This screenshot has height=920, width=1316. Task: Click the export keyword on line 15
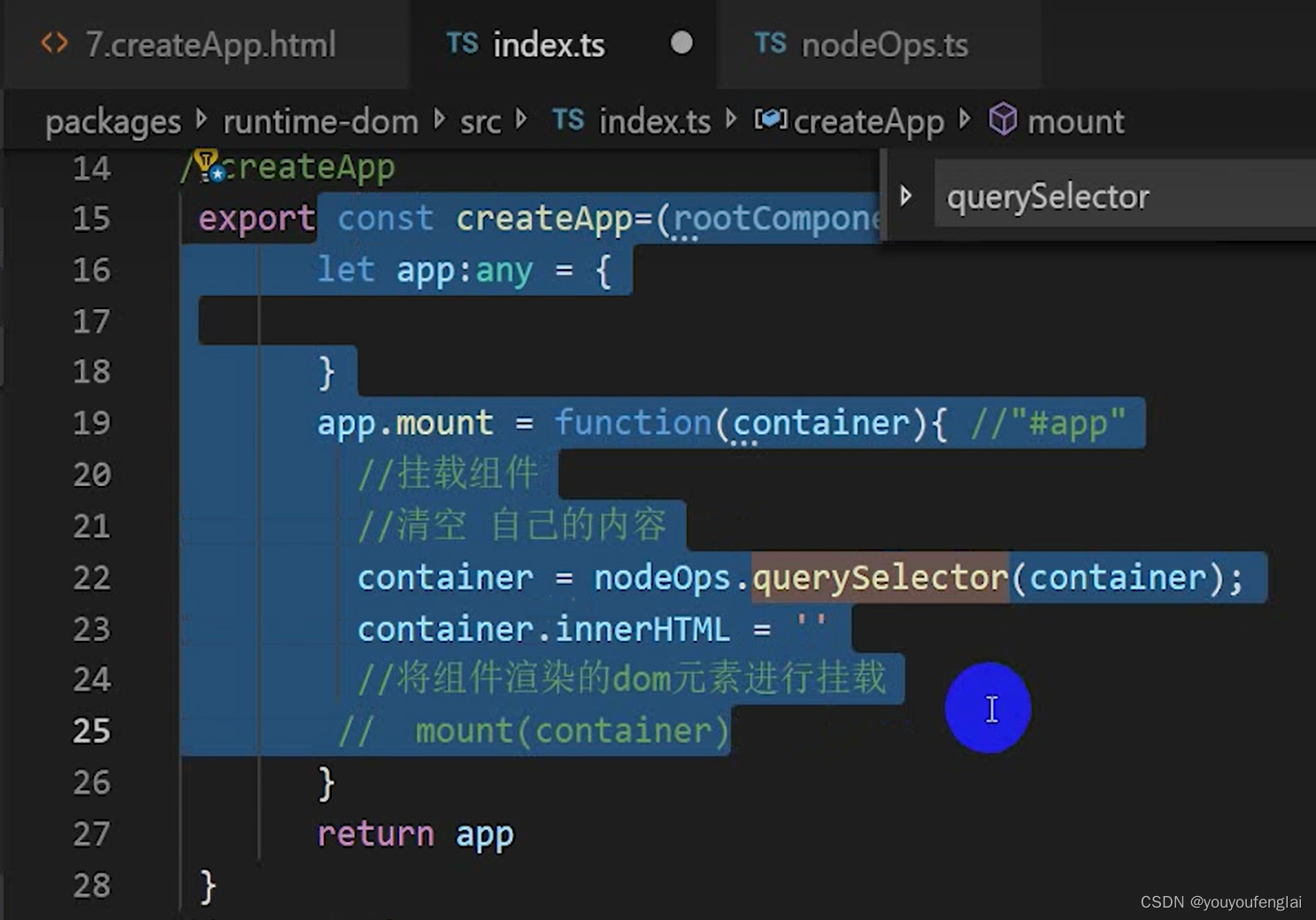(257, 219)
